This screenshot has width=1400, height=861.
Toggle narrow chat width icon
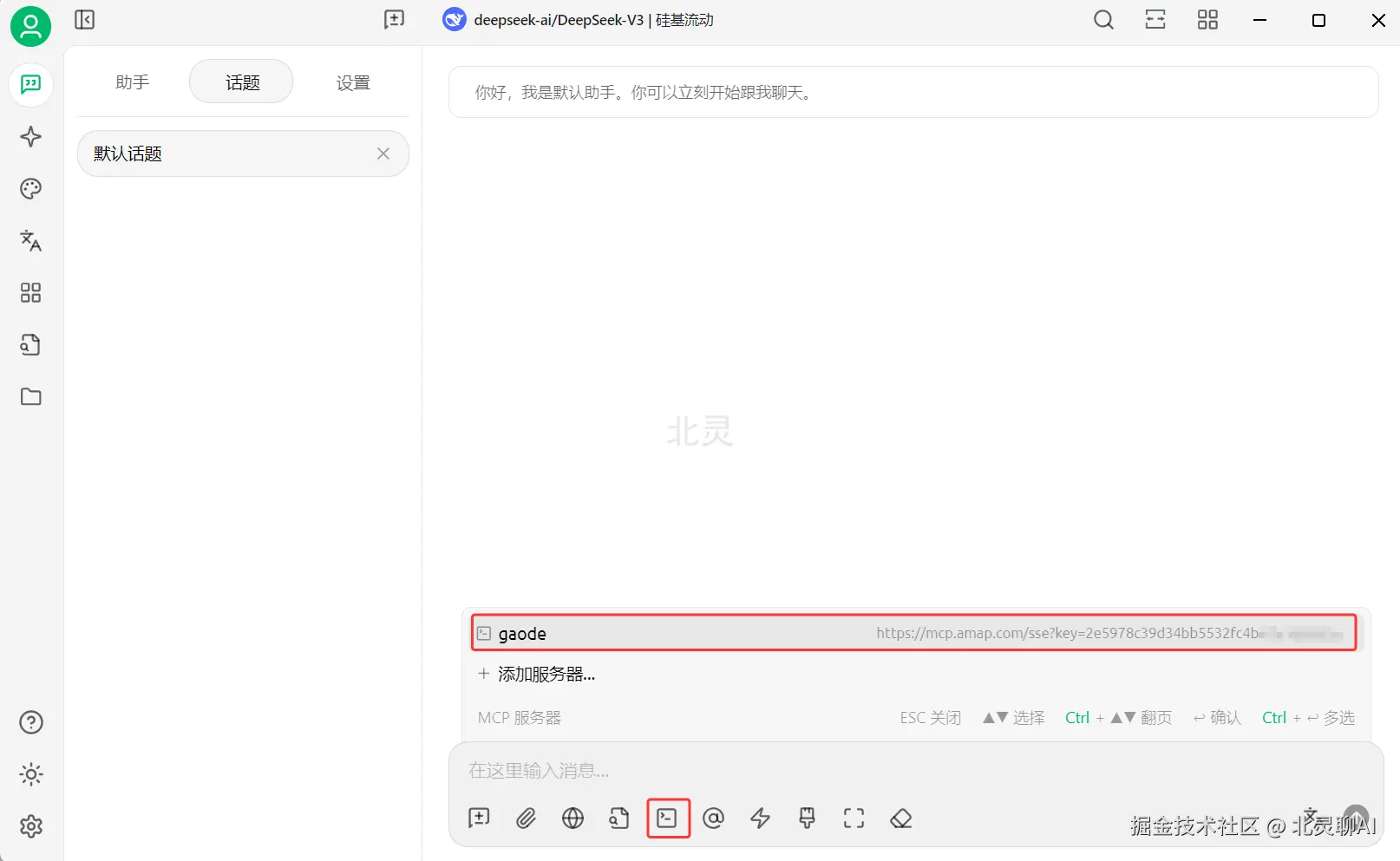click(x=1155, y=20)
